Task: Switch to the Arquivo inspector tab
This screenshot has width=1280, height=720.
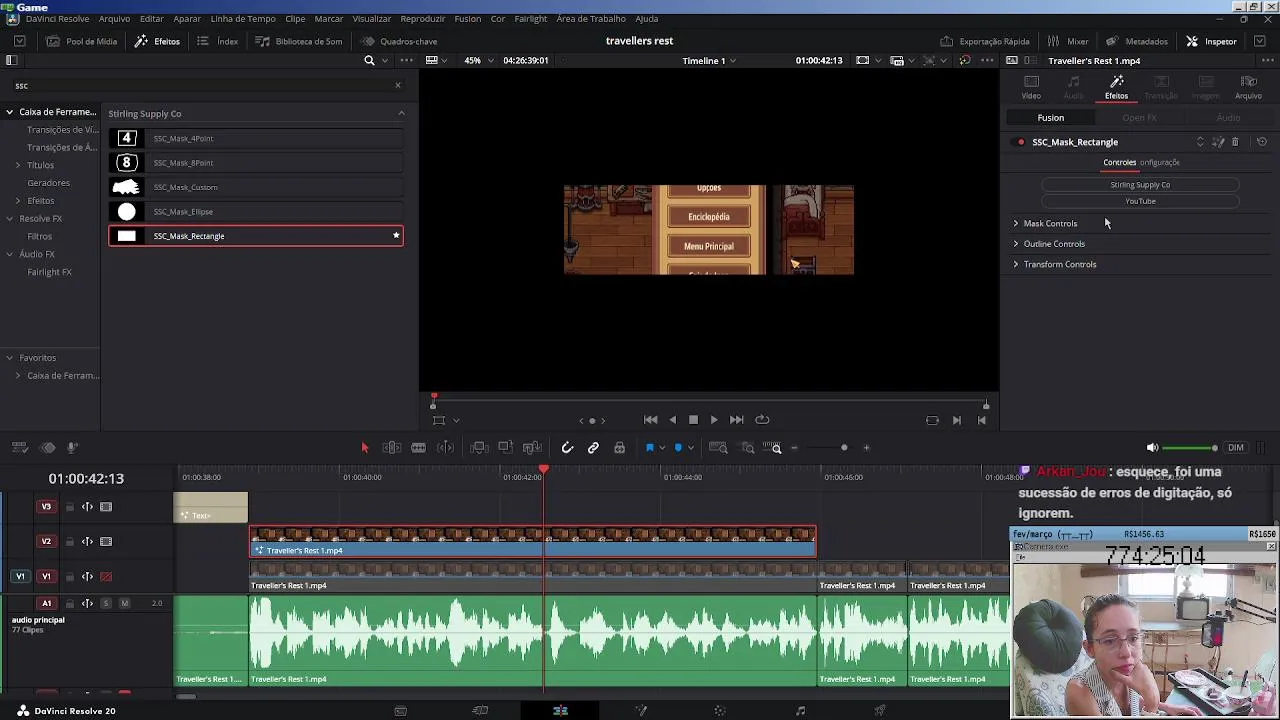Action: click(x=1248, y=87)
